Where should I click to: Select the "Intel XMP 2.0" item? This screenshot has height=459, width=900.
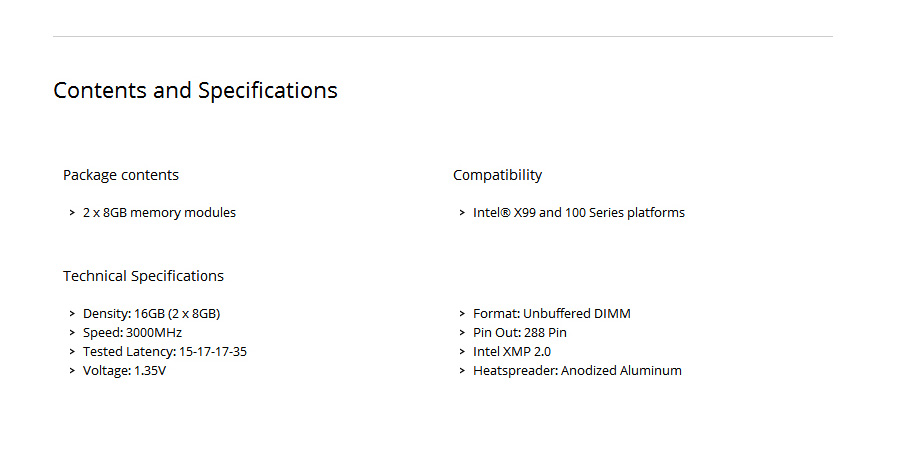click(x=511, y=352)
